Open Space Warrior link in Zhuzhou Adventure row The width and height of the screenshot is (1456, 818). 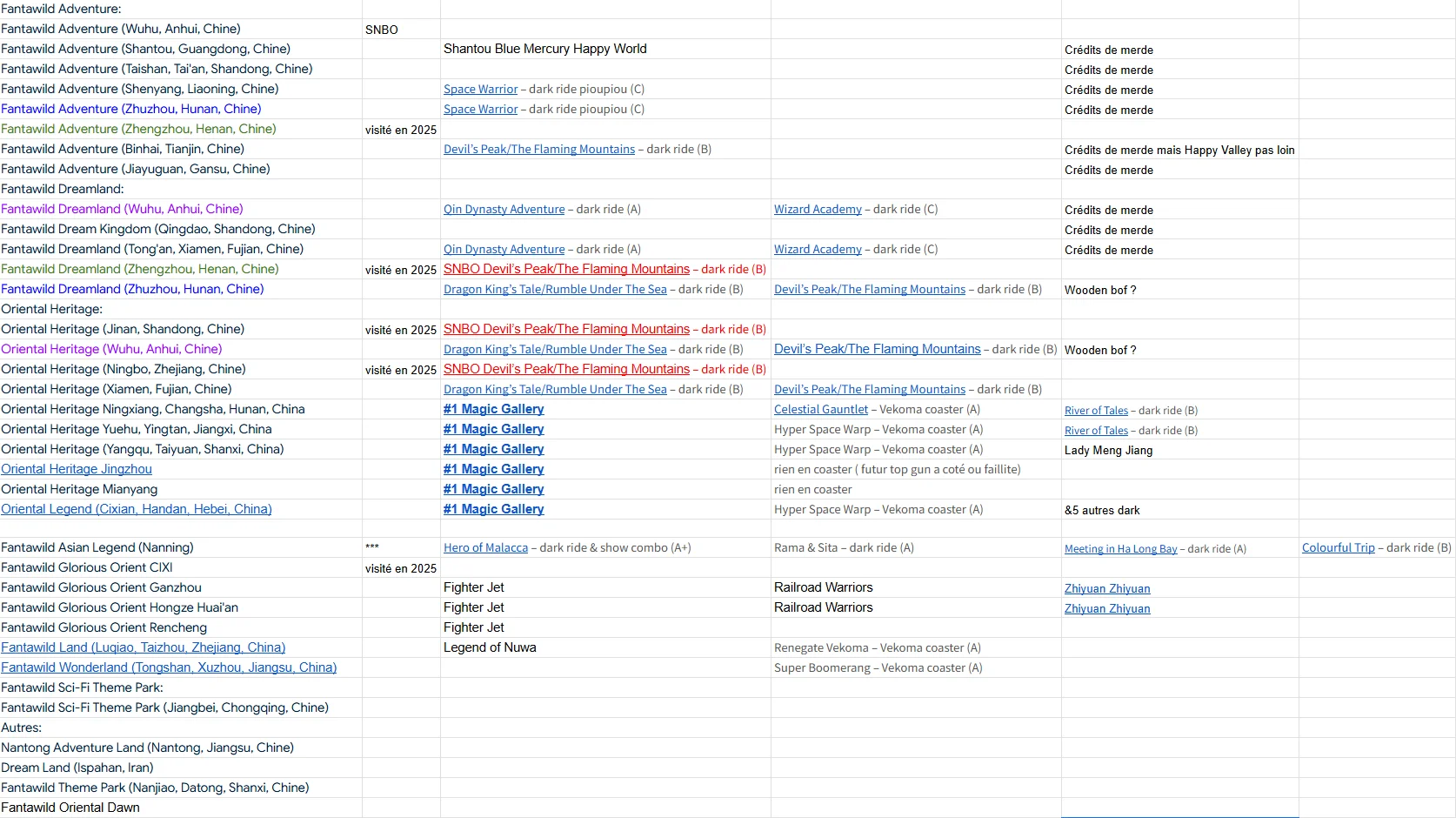tap(480, 109)
